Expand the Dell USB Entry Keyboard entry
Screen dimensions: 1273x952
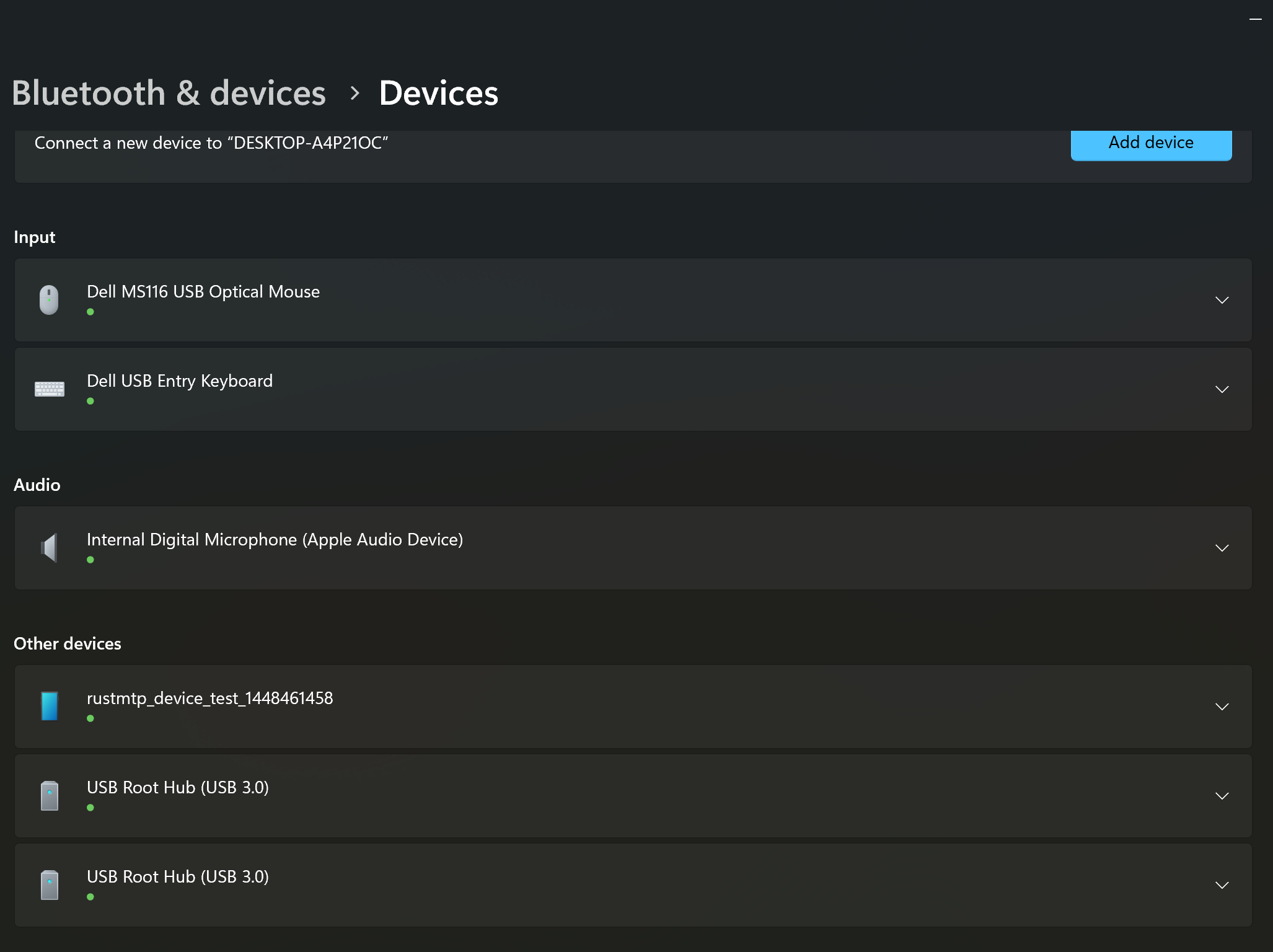coord(1222,389)
